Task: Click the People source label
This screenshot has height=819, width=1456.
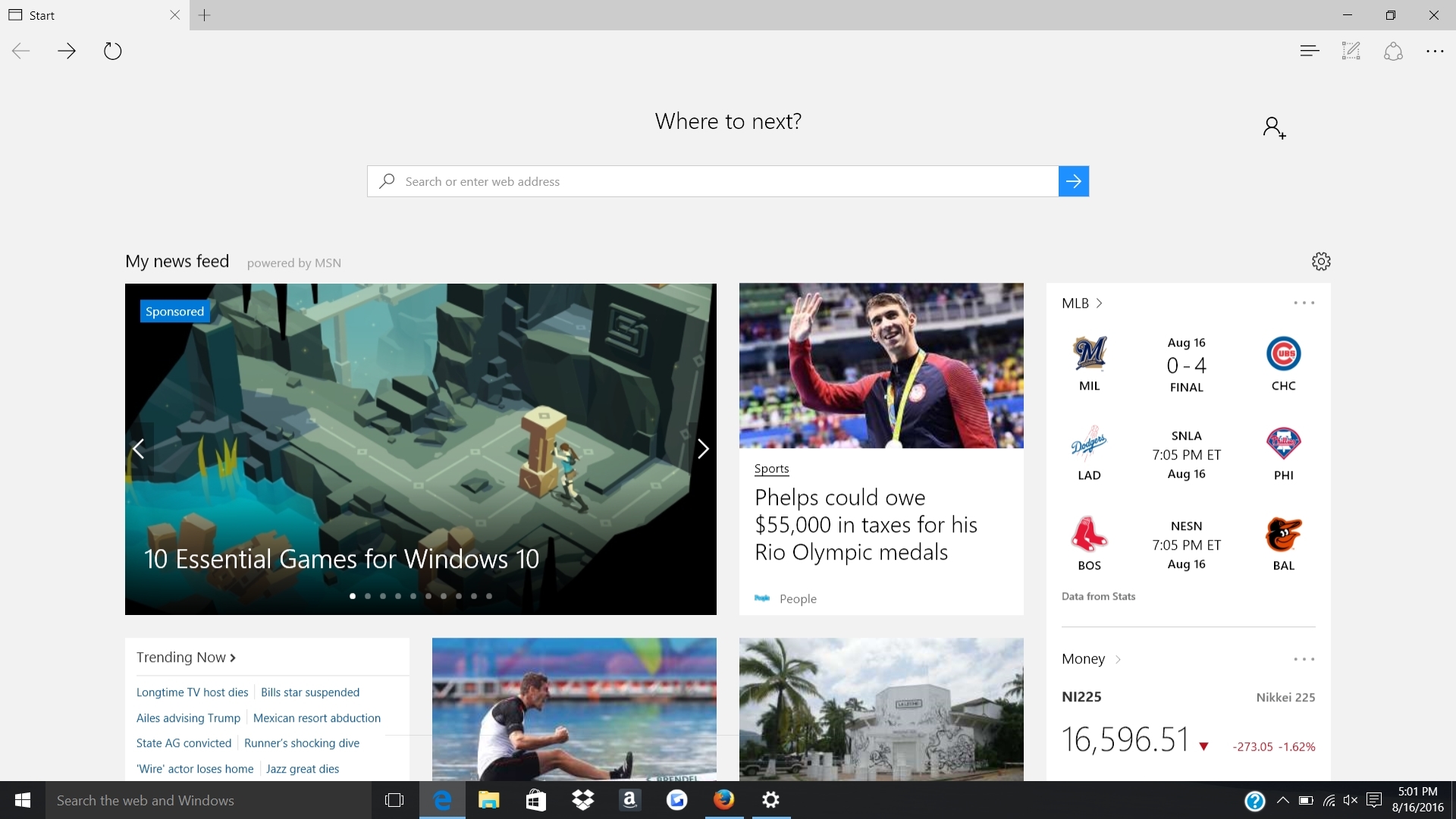Action: click(798, 599)
